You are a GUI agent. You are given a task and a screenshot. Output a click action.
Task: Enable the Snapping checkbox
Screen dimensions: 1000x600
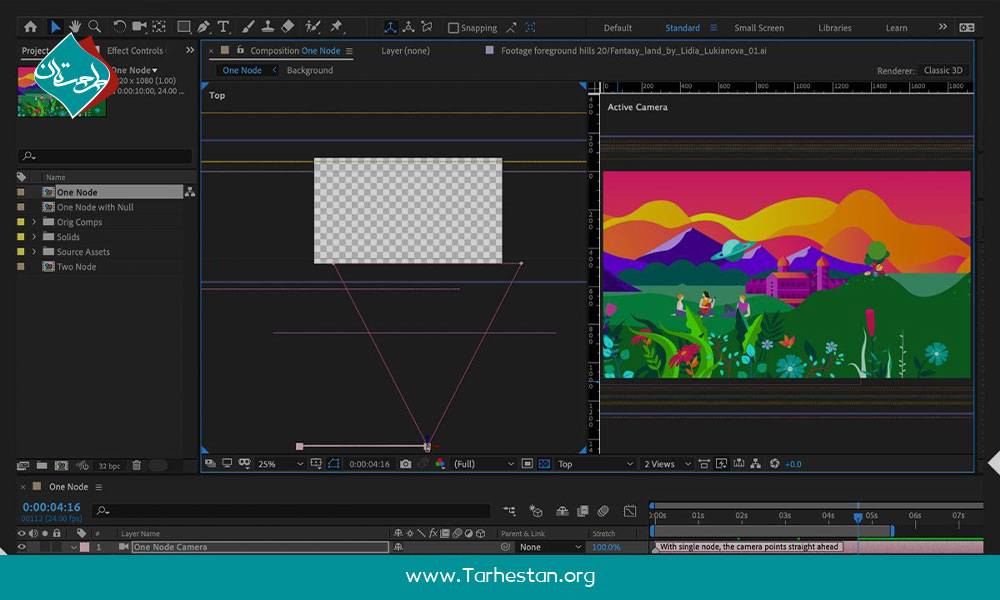pos(453,28)
